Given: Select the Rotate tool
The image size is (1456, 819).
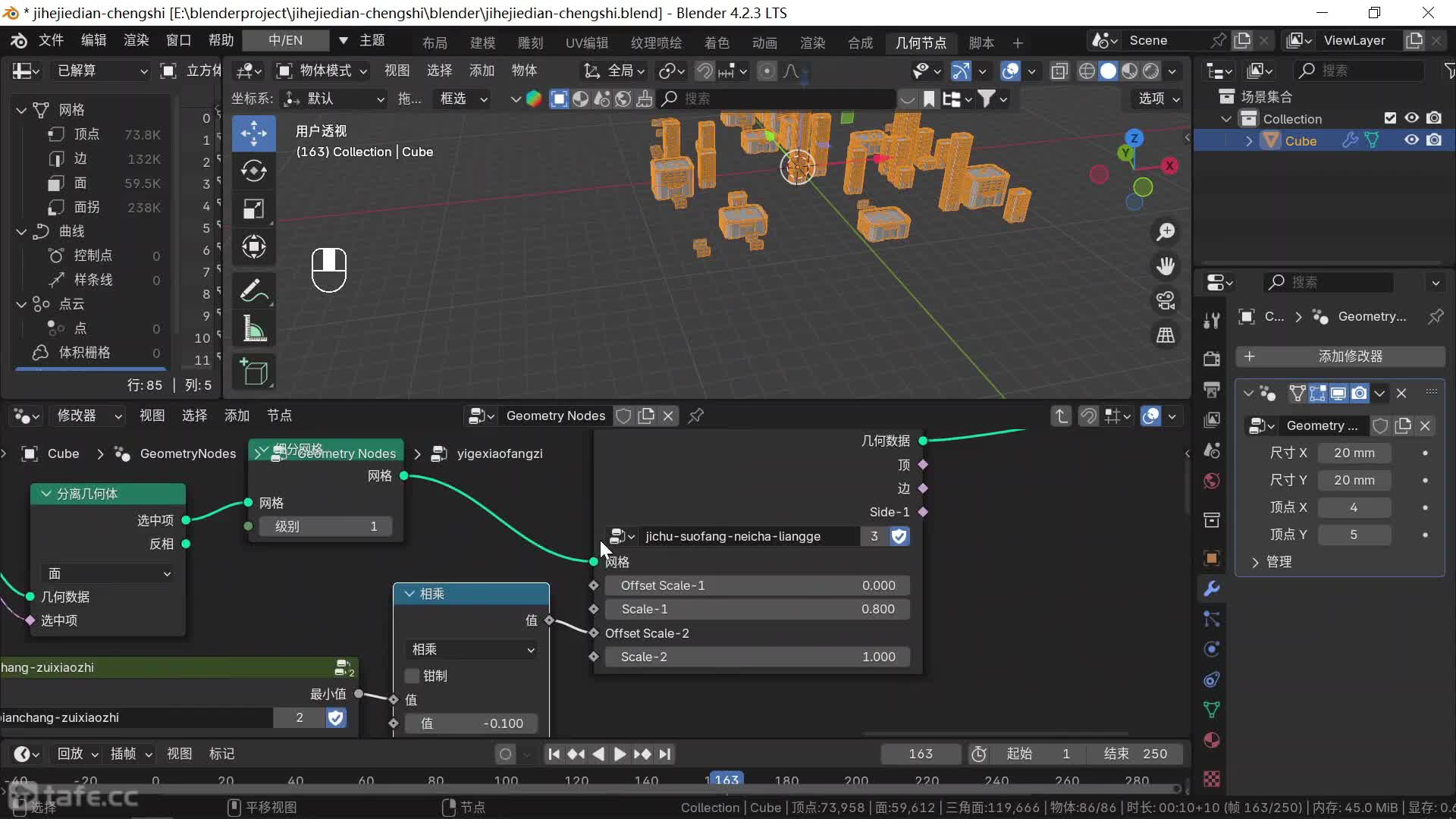Looking at the screenshot, I should 253,171.
